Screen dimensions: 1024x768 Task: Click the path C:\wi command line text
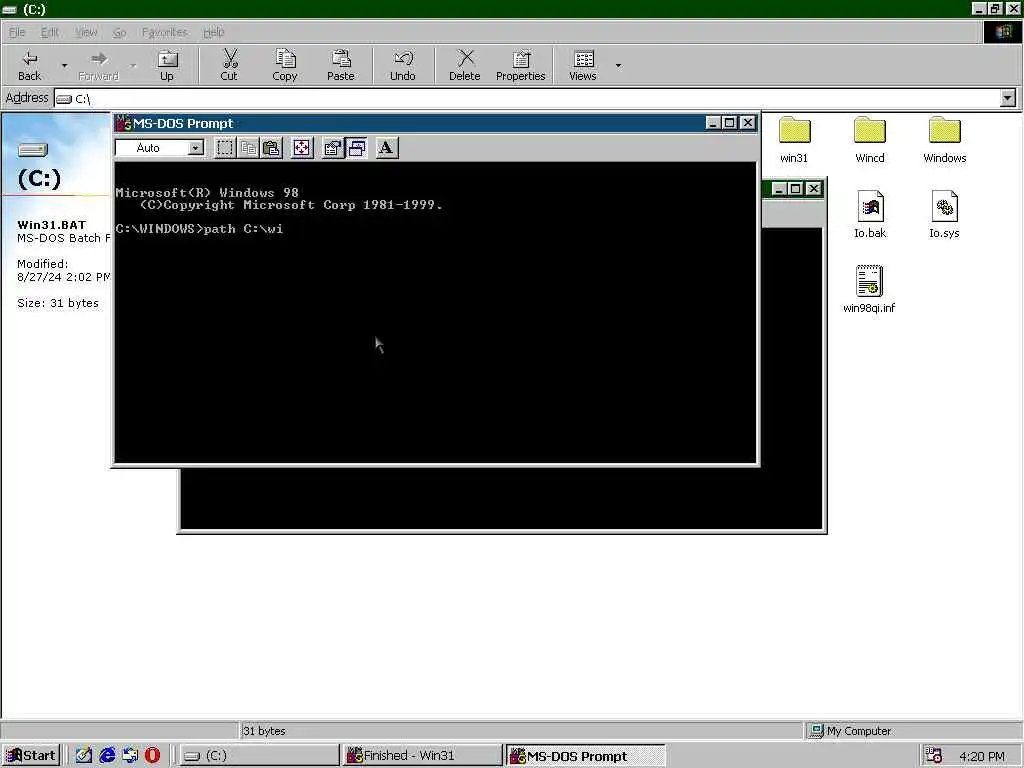[x=243, y=229]
